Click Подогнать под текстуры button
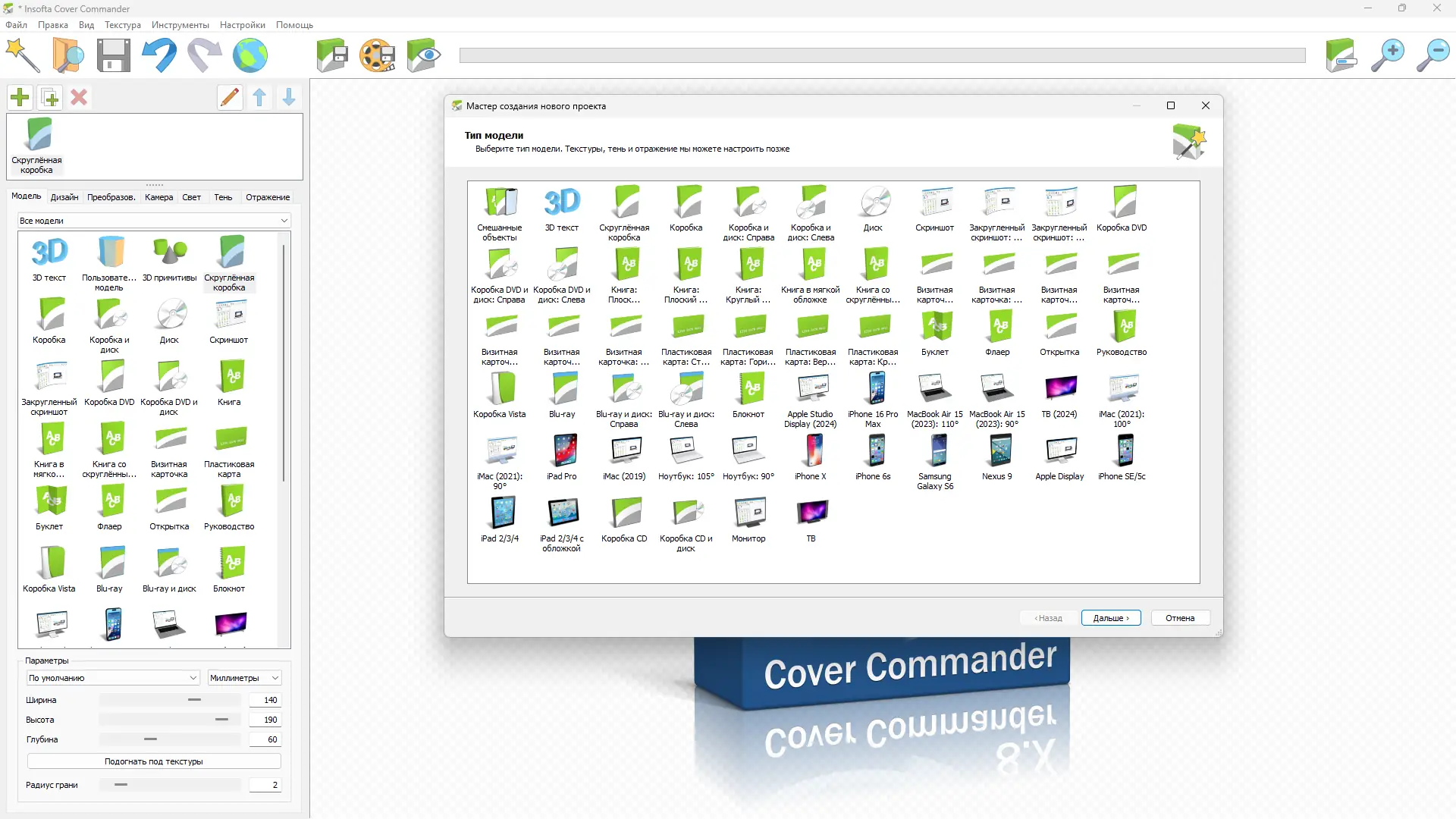This screenshot has width=1456, height=819. (x=154, y=761)
